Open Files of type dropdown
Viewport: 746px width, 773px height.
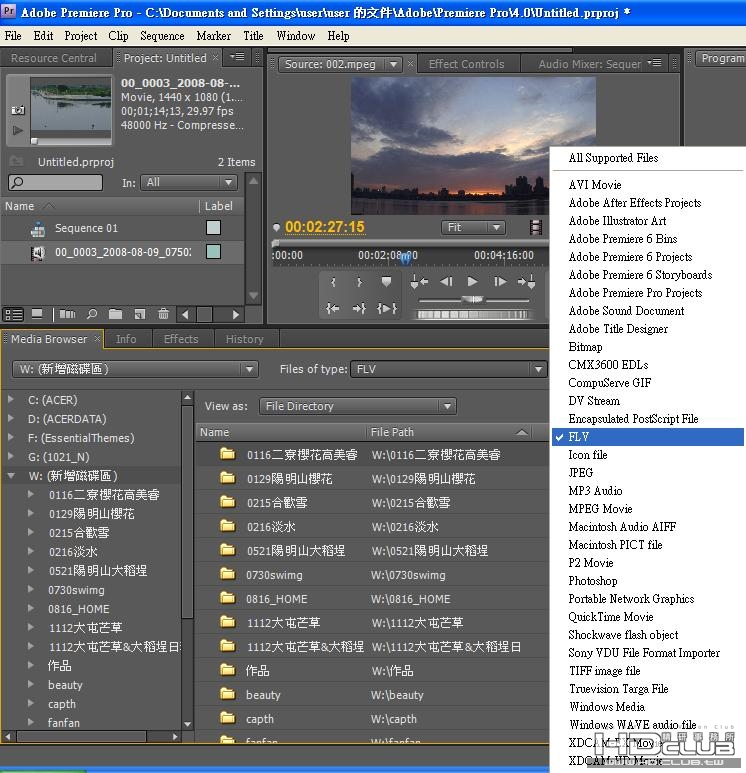(448, 369)
